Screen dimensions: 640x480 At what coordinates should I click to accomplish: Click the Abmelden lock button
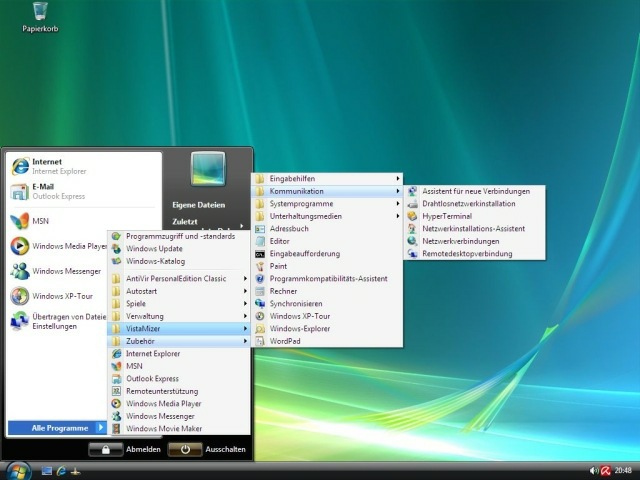(x=105, y=449)
